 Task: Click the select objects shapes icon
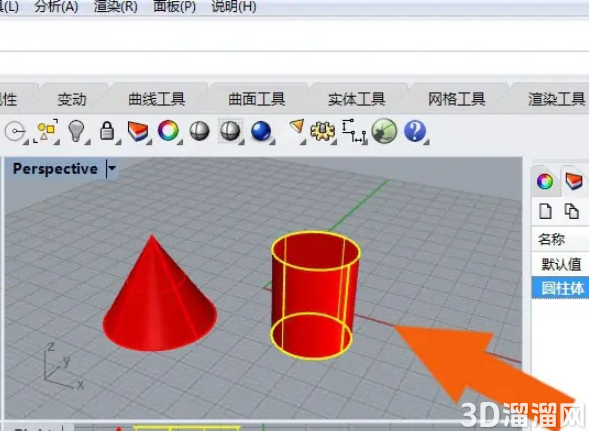click(x=47, y=132)
